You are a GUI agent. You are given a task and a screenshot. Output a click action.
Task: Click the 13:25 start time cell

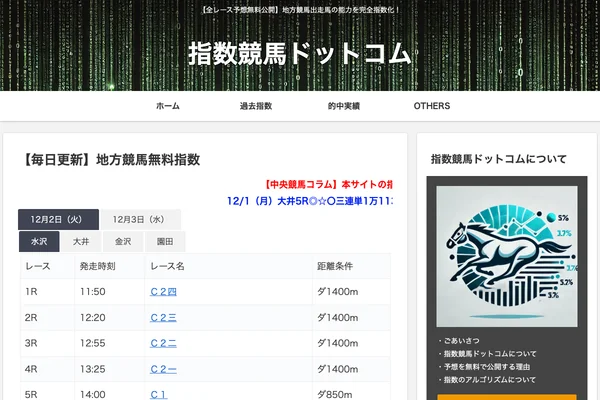[109, 369]
